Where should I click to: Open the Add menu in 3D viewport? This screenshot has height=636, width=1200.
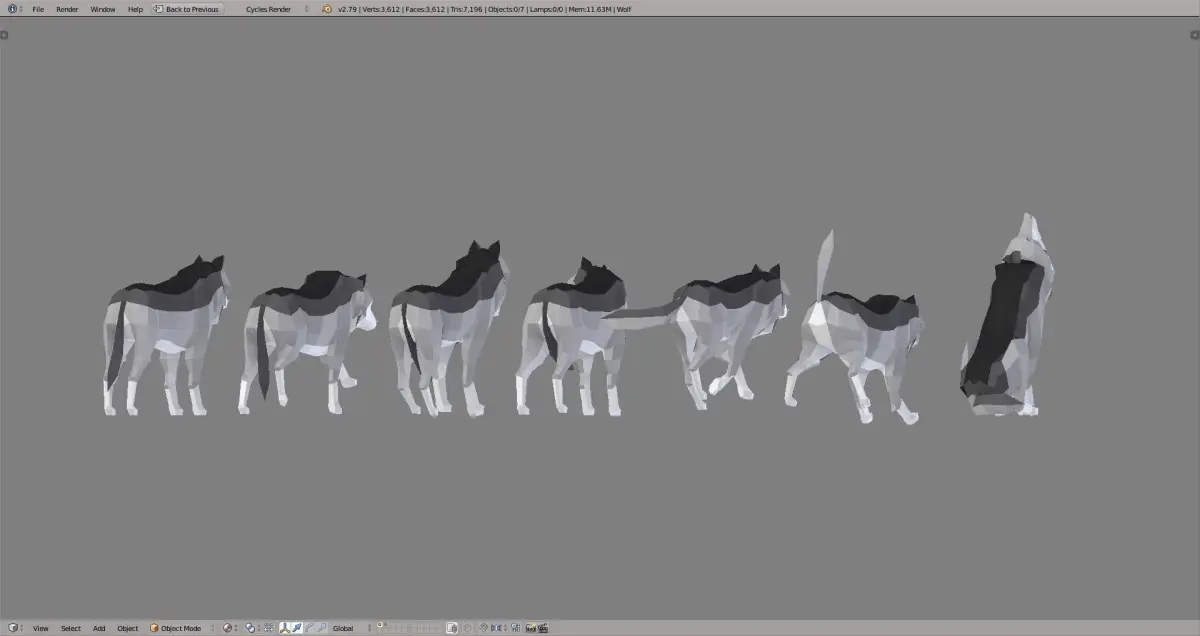pyautogui.click(x=99, y=628)
